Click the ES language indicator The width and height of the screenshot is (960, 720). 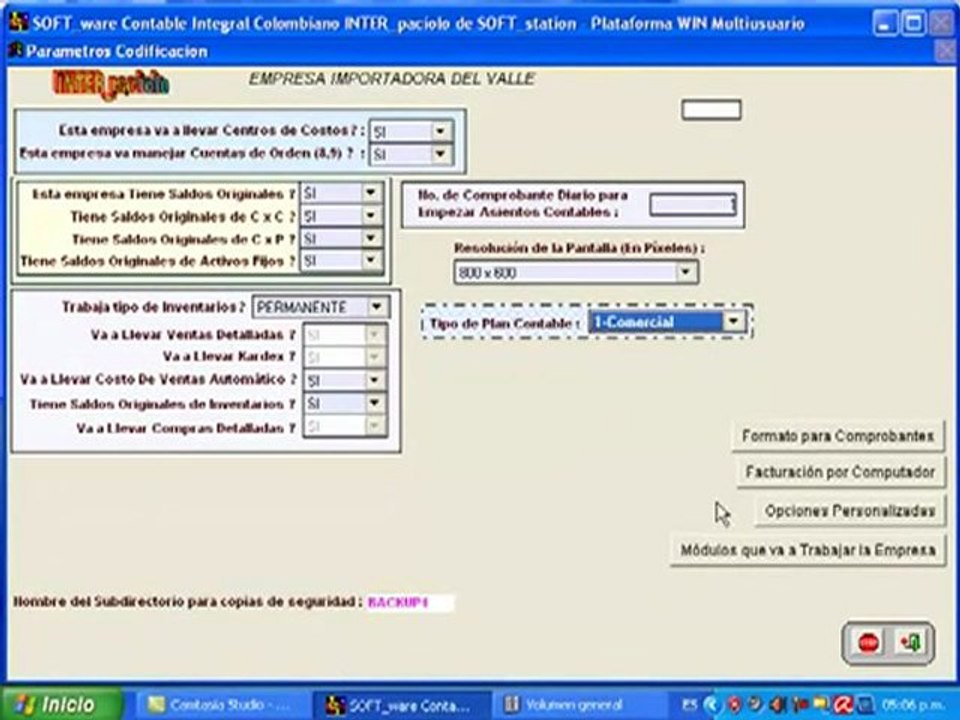pyautogui.click(x=689, y=705)
